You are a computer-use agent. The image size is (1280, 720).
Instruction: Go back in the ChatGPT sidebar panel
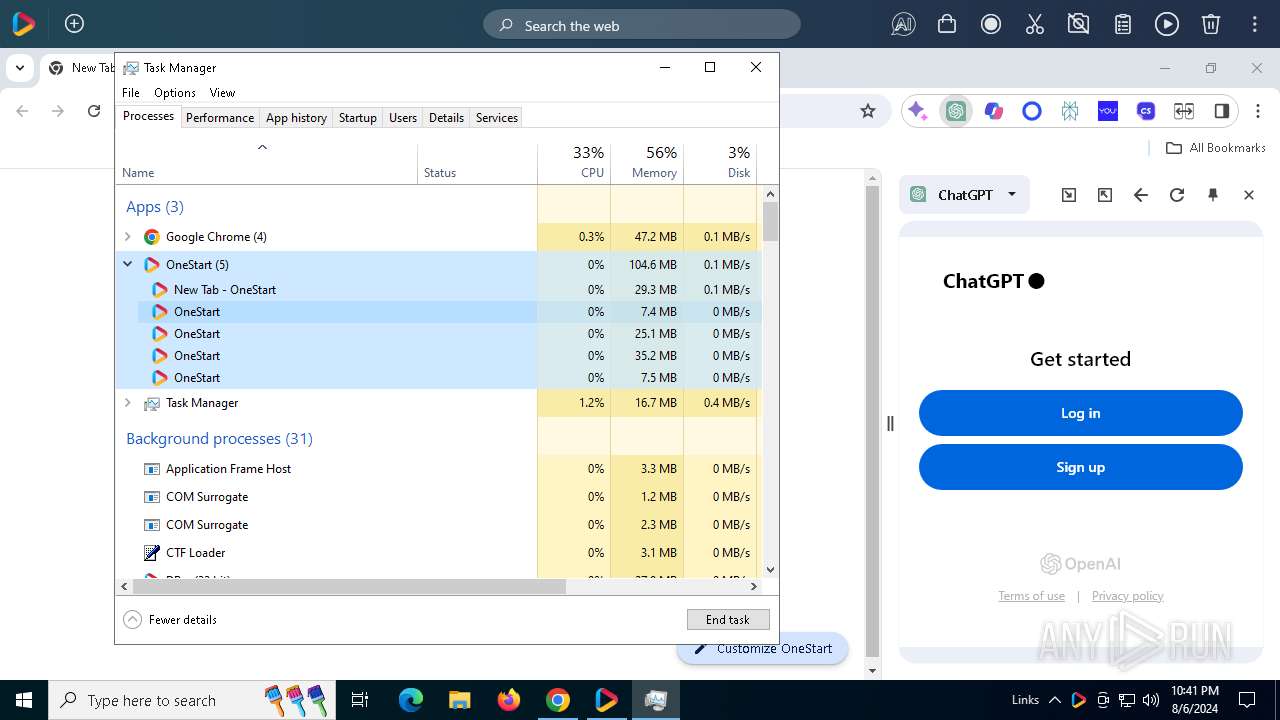coord(1141,195)
